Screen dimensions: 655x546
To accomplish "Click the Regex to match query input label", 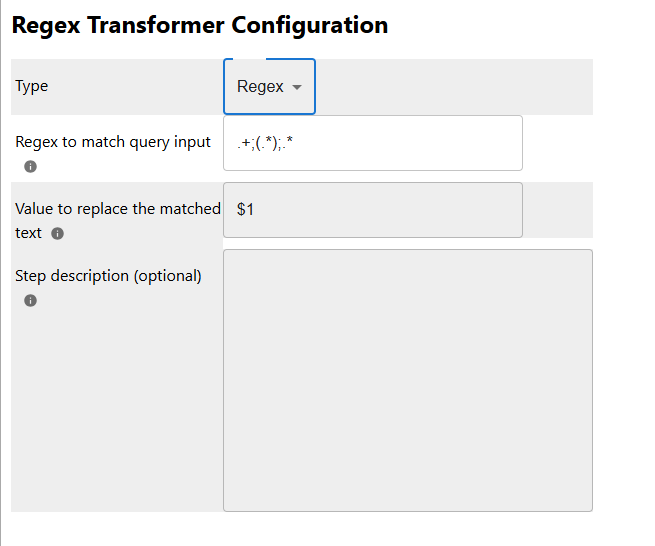I will click(x=113, y=142).
